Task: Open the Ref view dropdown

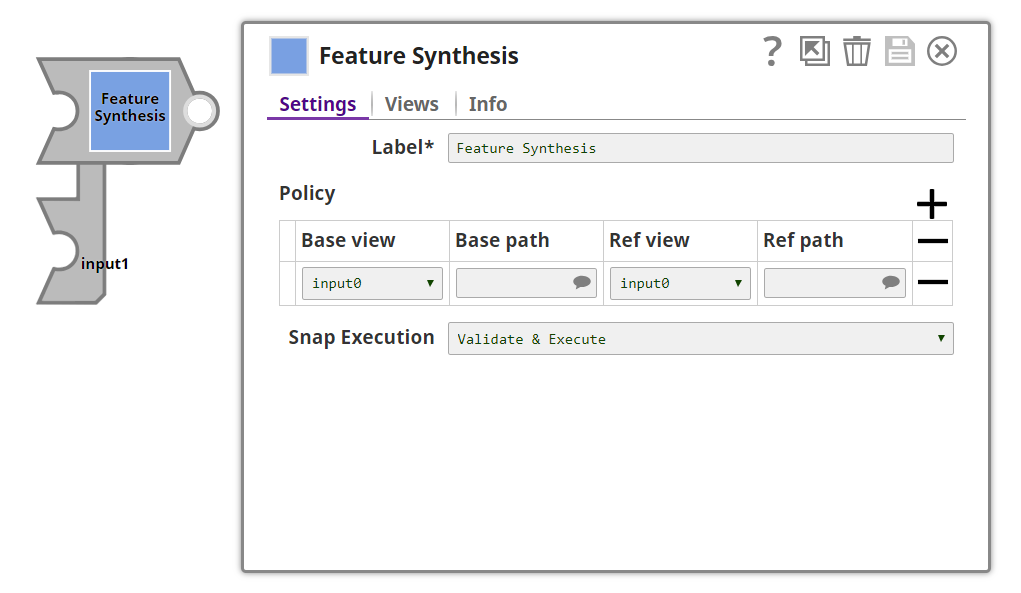Action: [x=679, y=283]
